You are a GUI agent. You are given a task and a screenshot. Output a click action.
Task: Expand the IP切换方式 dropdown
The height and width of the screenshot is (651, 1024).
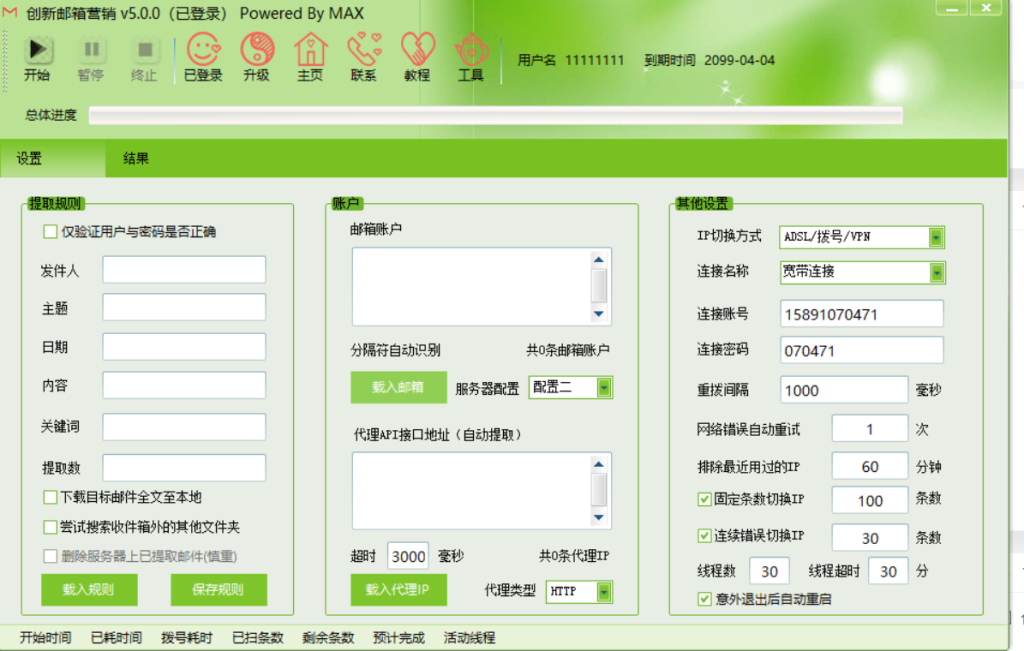[x=936, y=237]
